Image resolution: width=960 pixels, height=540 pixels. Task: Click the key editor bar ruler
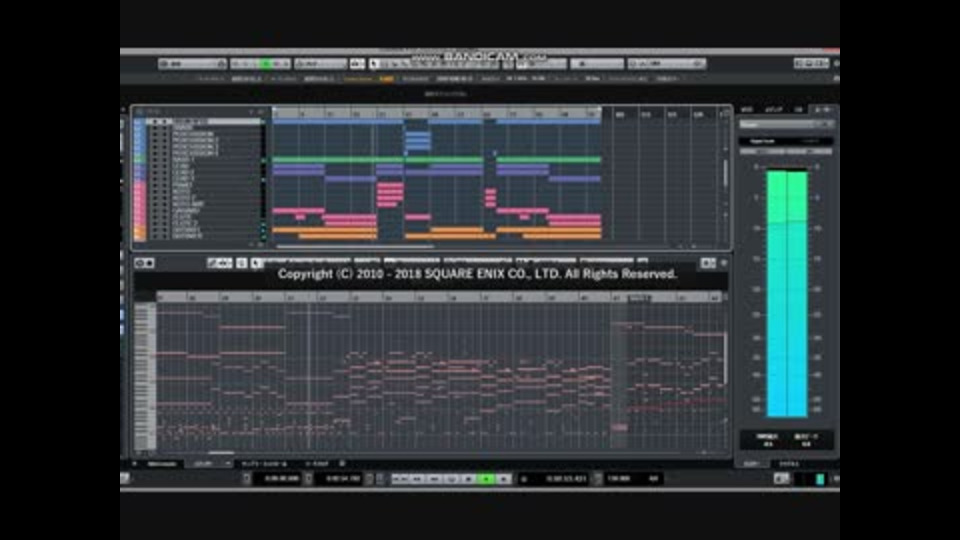pyautogui.click(x=441, y=297)
